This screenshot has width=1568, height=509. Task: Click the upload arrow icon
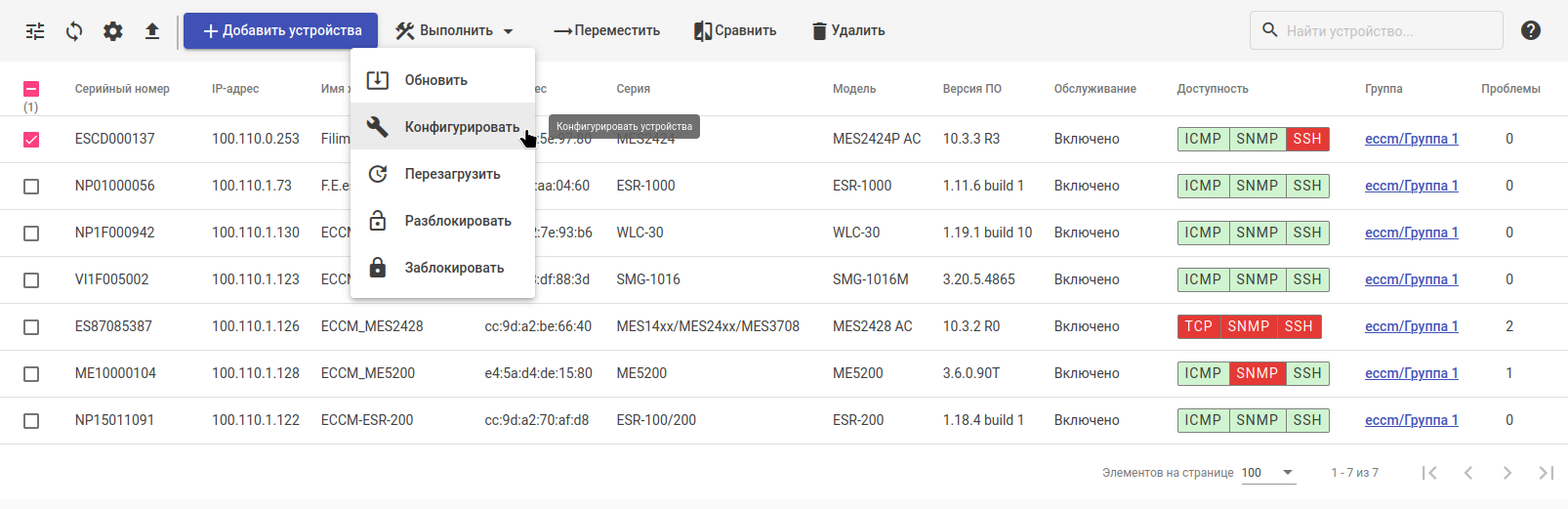tap(152, 31)
